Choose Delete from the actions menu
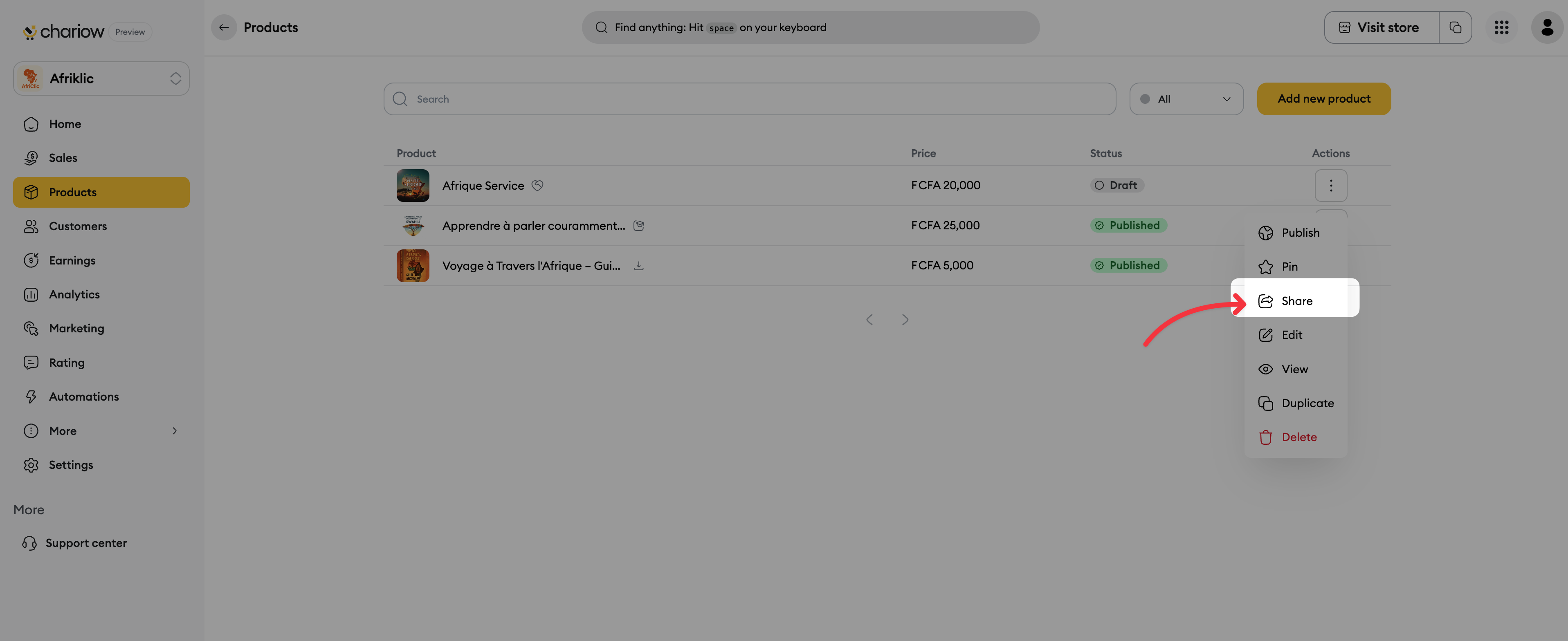 point(1295,437)
